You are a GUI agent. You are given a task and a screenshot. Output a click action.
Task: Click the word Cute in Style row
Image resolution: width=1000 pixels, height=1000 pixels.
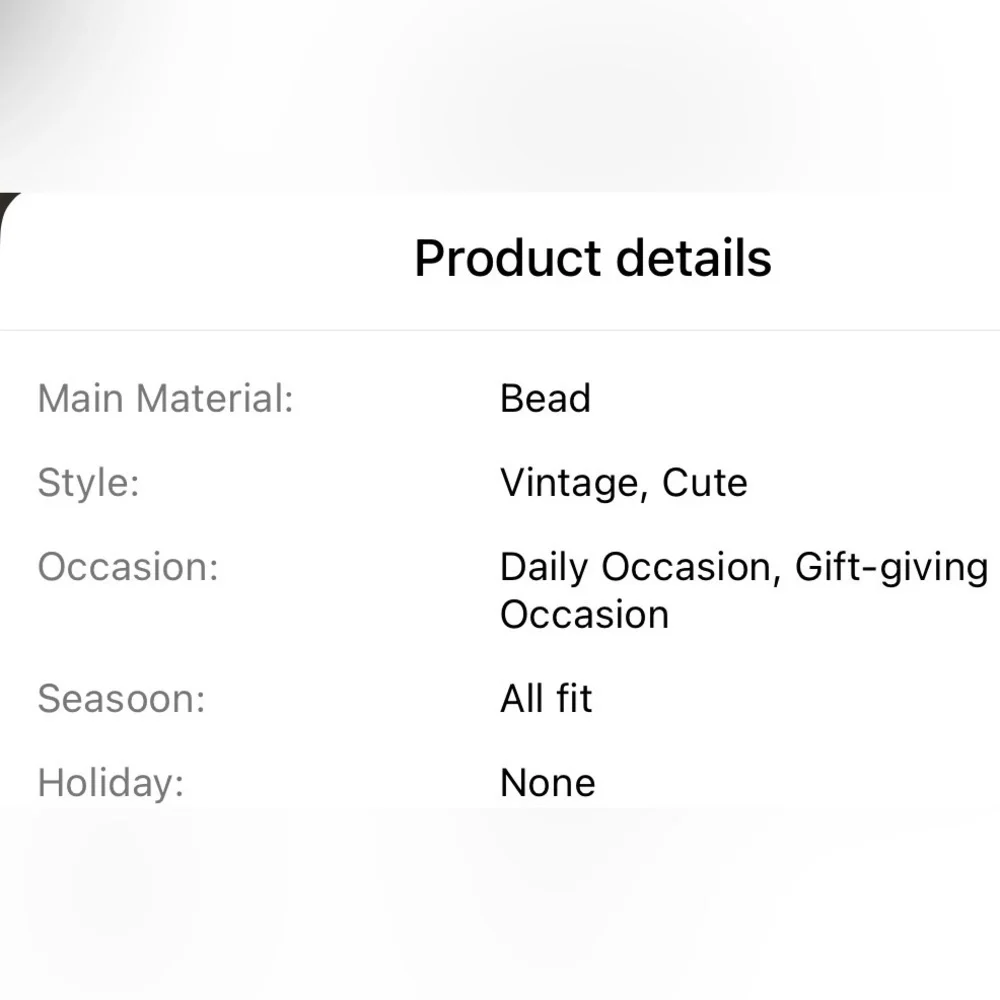[x=705, y=483]
